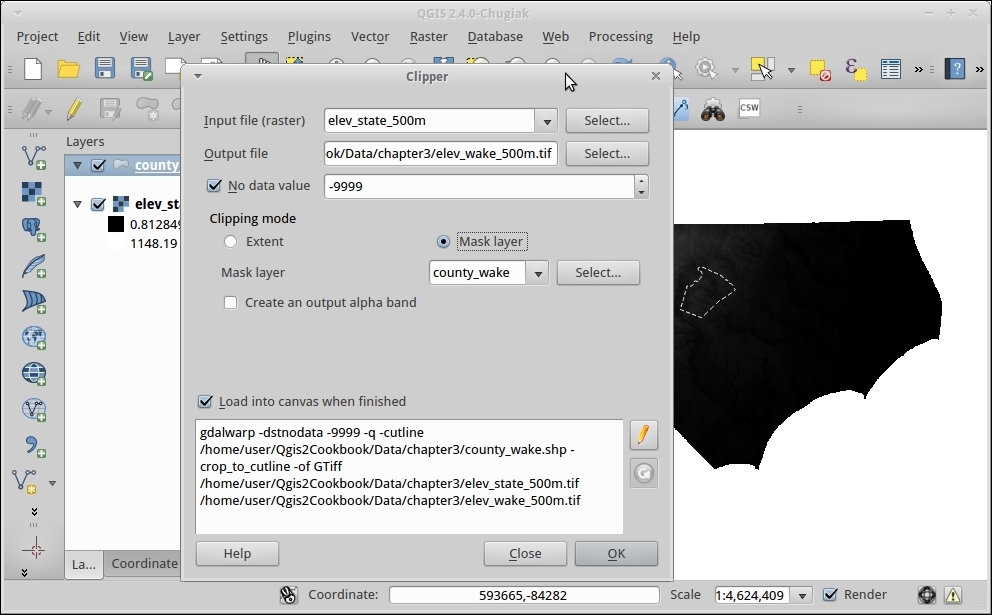Select the Extent clipping mode radio
The image size is (992, 615).
(x=230, y=242)
